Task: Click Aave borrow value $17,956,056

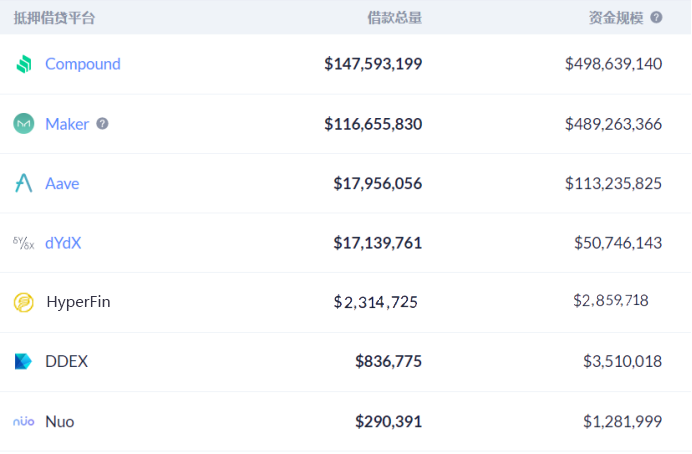Action: click(378, 184)
